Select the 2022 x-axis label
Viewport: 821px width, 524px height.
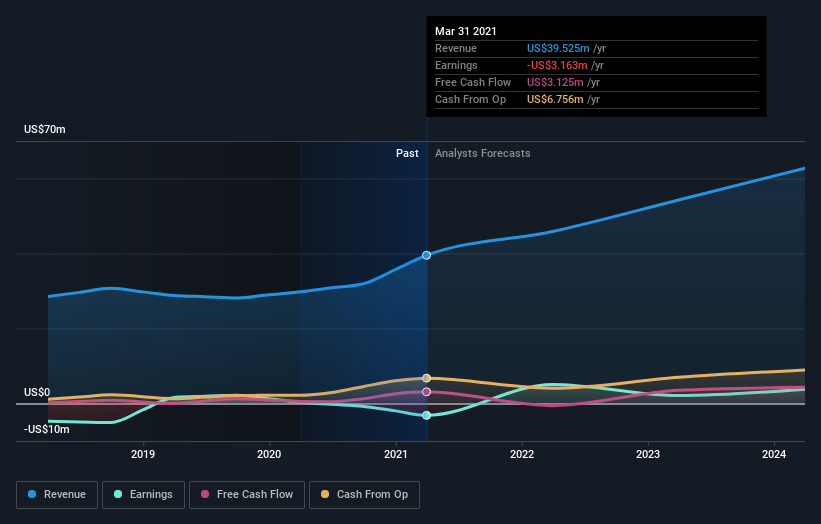[522, 454]
